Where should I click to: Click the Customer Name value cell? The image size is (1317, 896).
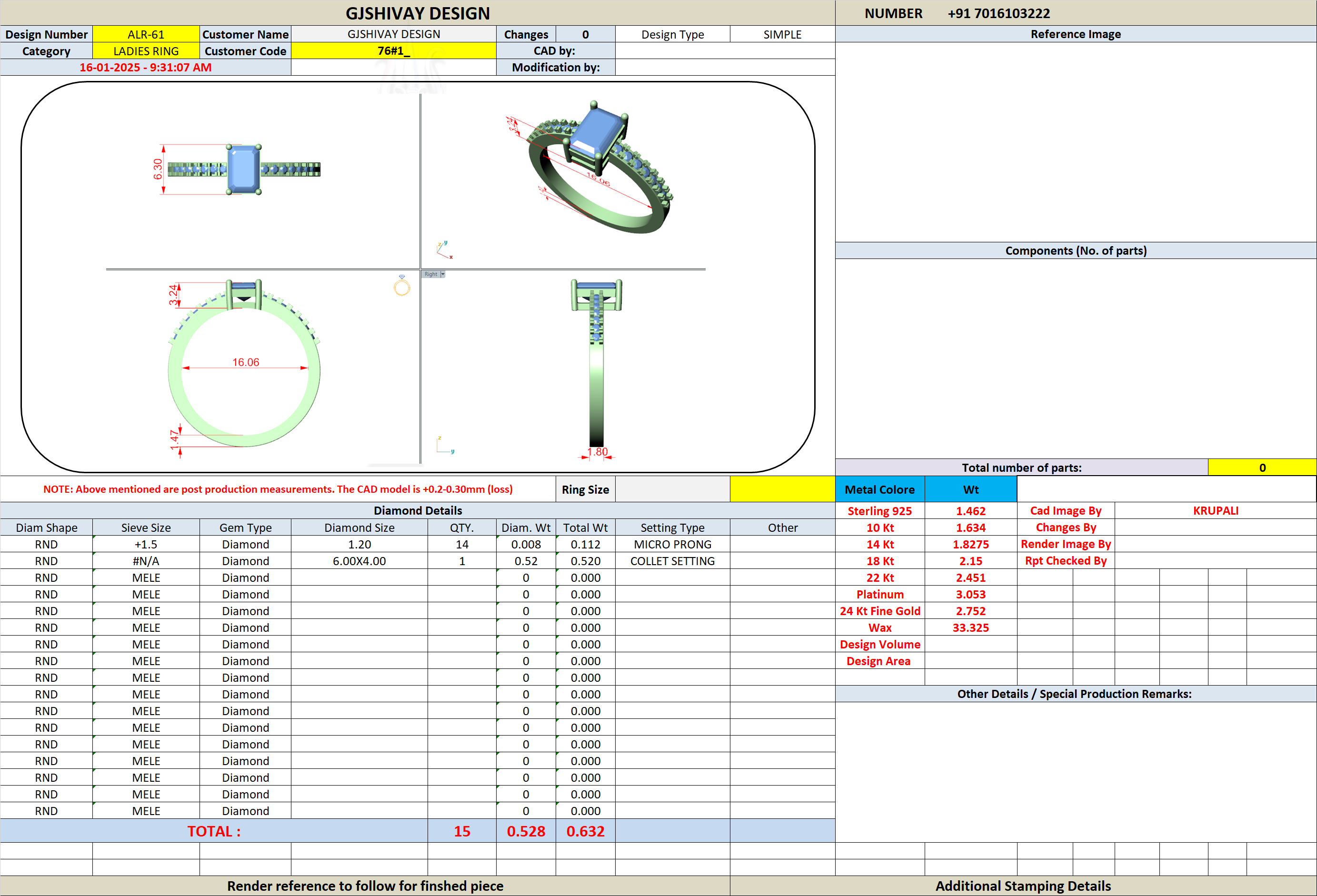pyautogui.click(x=394, y=35)
